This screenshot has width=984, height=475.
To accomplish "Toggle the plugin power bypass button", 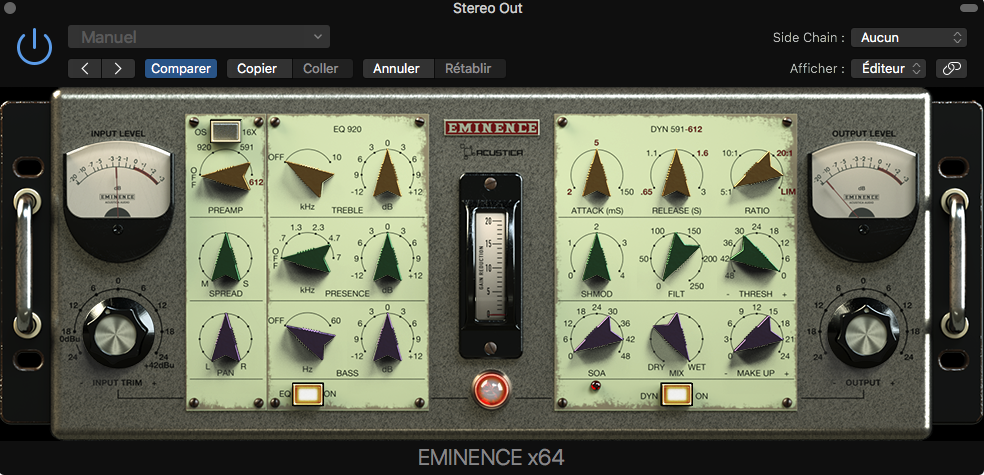I will click(34, 47).
